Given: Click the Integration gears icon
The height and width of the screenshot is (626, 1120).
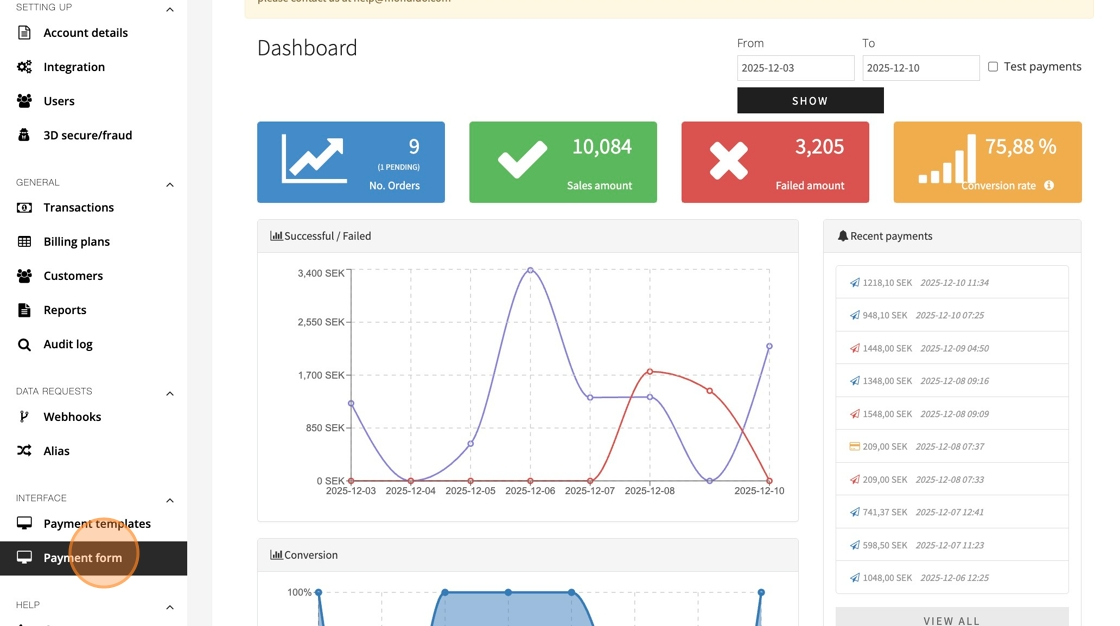Looking at the screenshot, I should (x=24, y=66).
